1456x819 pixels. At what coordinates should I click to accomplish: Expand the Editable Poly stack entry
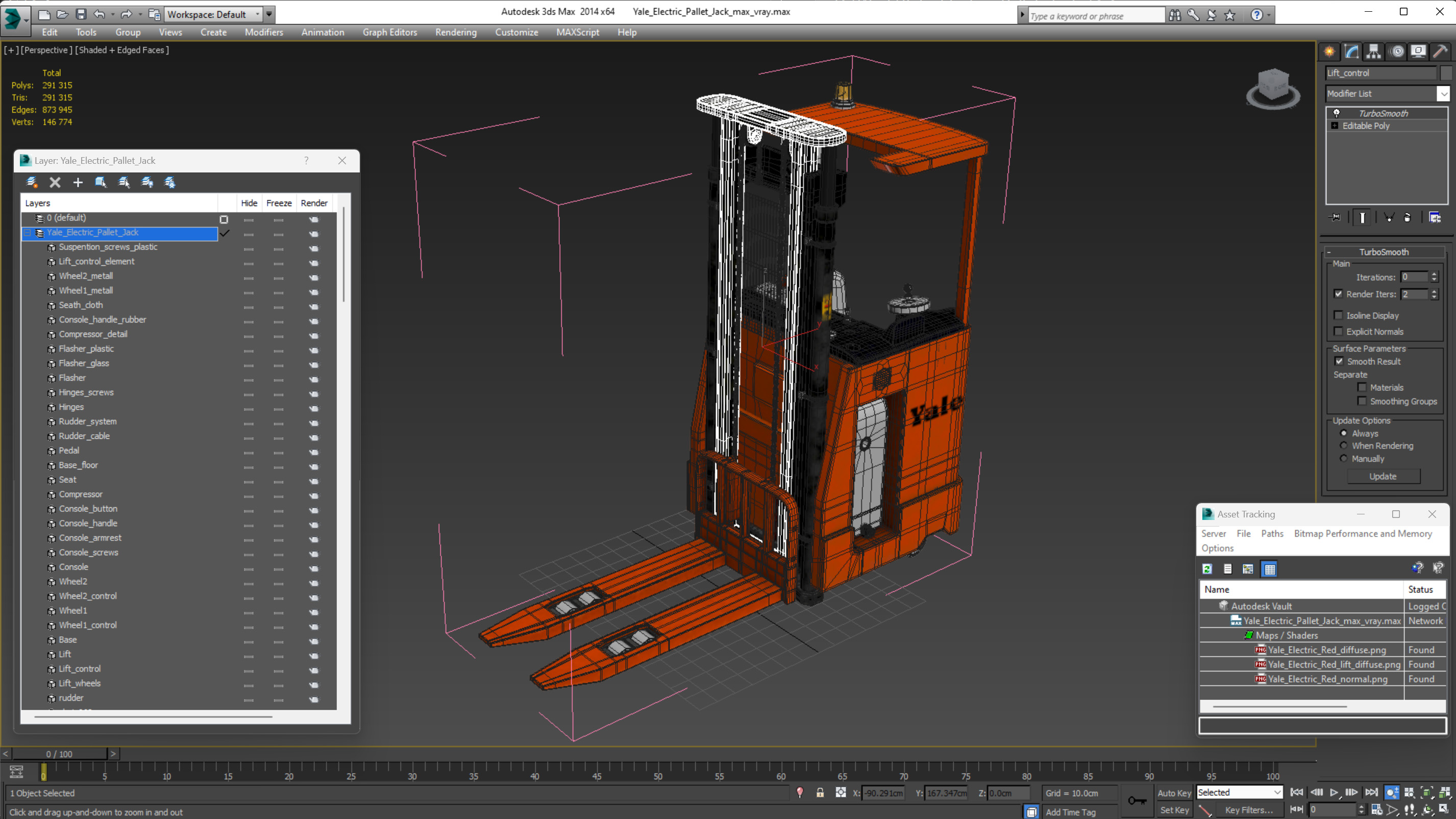point(1335,126)
